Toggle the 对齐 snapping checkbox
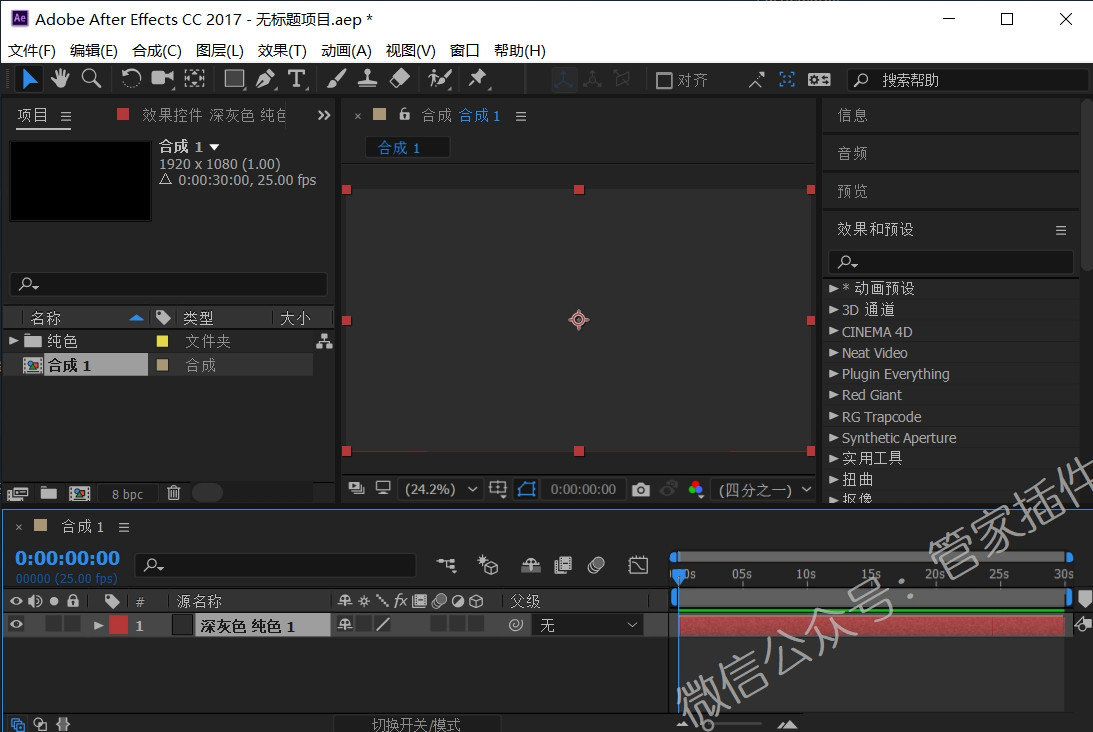This screenshot has height=732, width=1093. tap(664, 80)
